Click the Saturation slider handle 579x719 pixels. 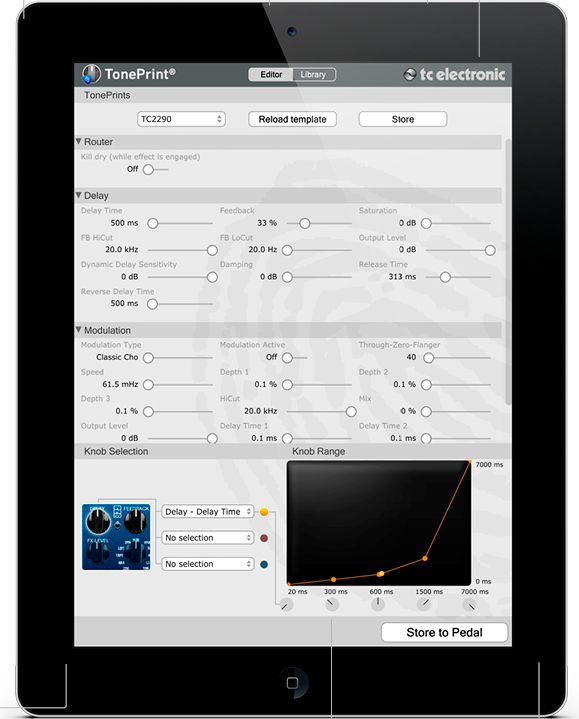(426, 223)
